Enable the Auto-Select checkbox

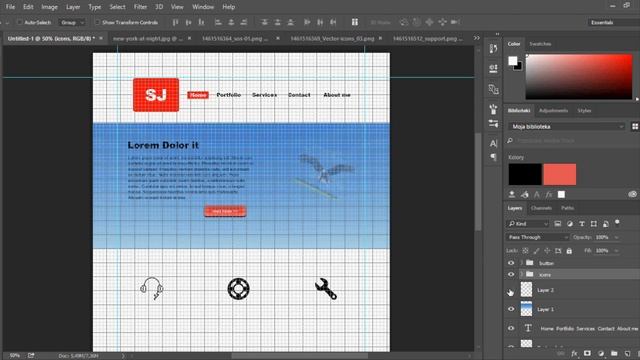(x=19, y=22)
